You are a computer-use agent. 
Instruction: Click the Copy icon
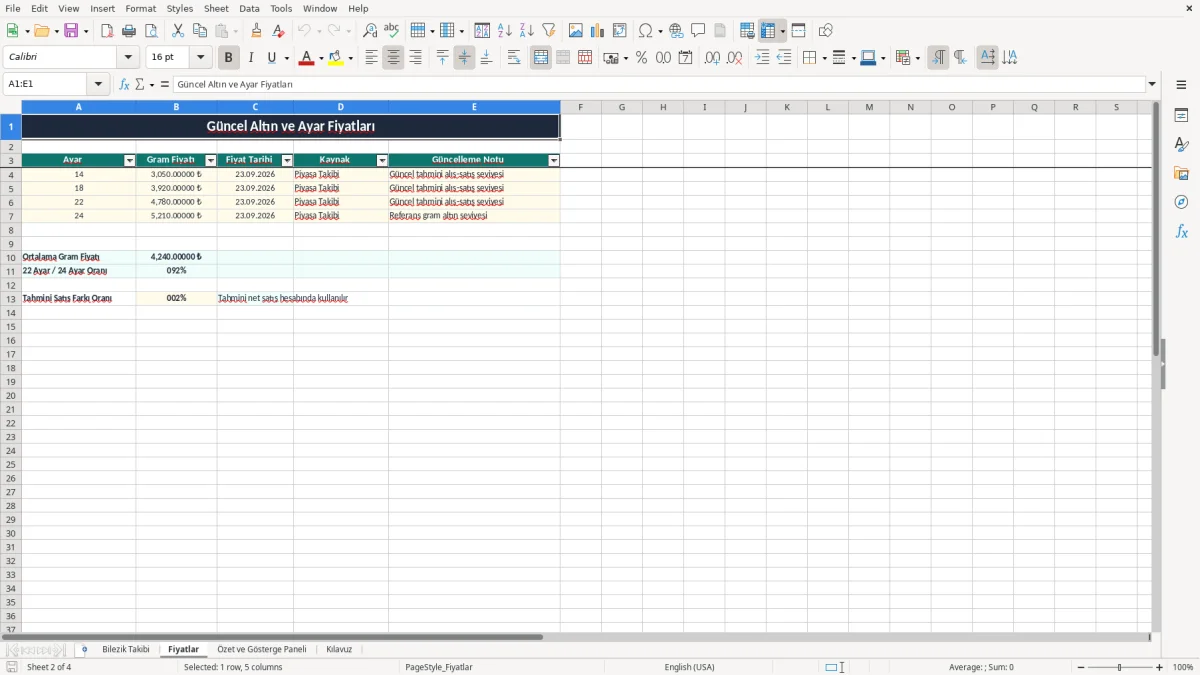(x=200, y=31)
